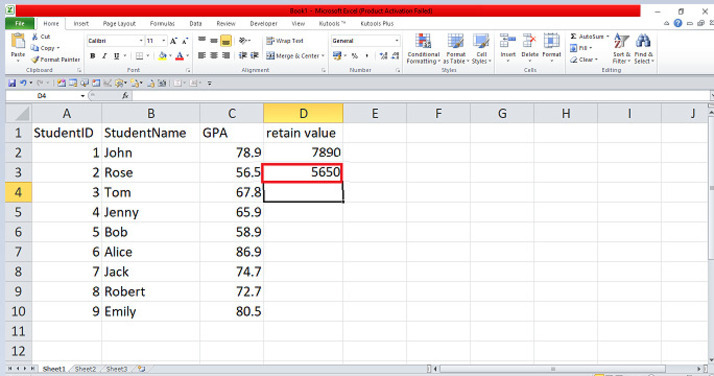Increase decimal places

383,56
